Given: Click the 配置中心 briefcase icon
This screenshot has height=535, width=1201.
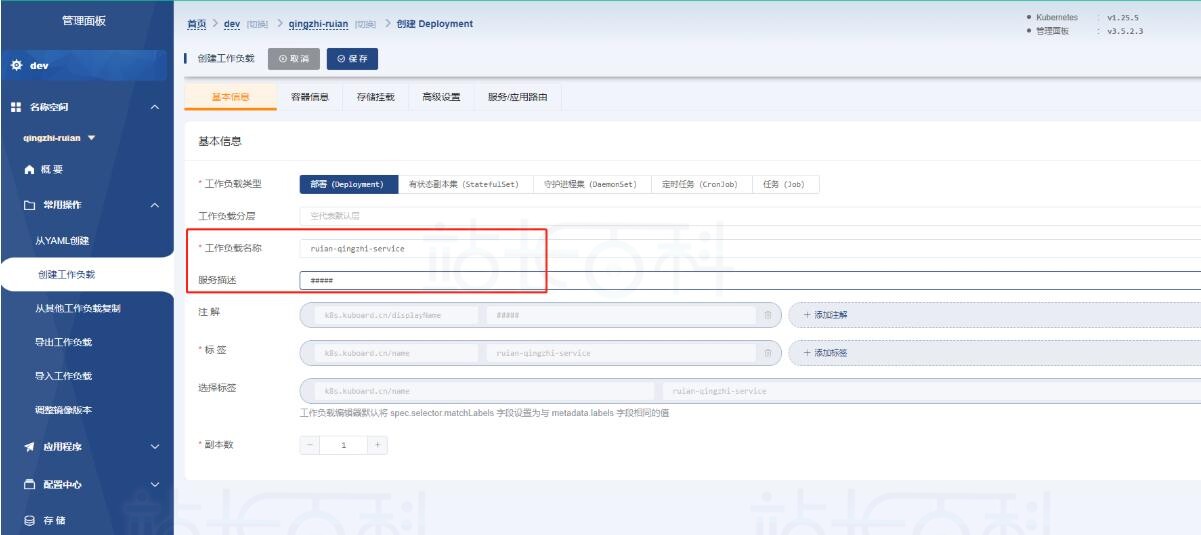Looking at the screenshot, I should pyautogui.click(x=29, y=484).
